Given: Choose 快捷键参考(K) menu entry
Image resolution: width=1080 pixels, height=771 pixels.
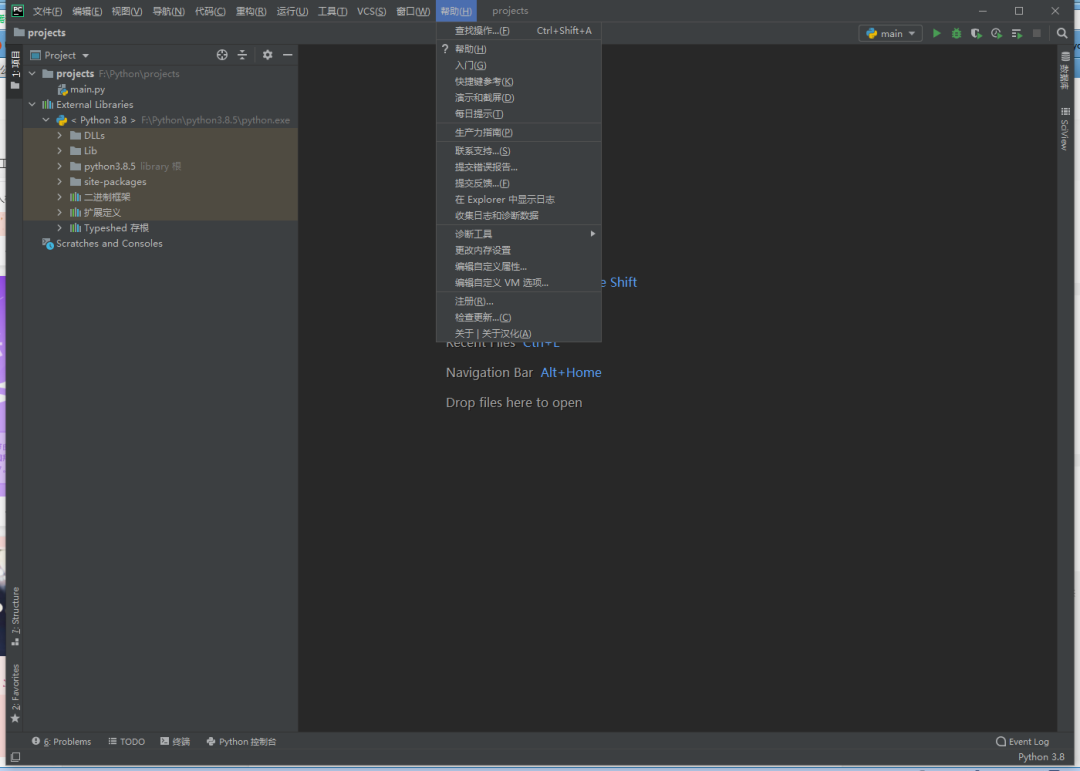Looking at the screenshot, I should click(519, 81).
